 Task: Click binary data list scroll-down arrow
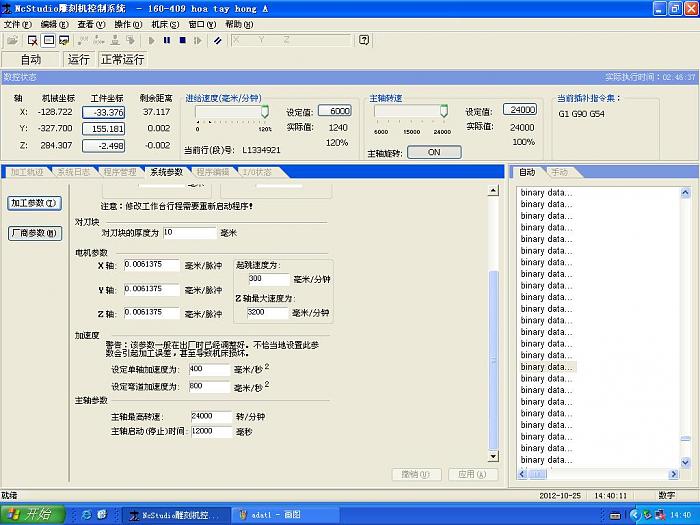click(x=685, y=462)
